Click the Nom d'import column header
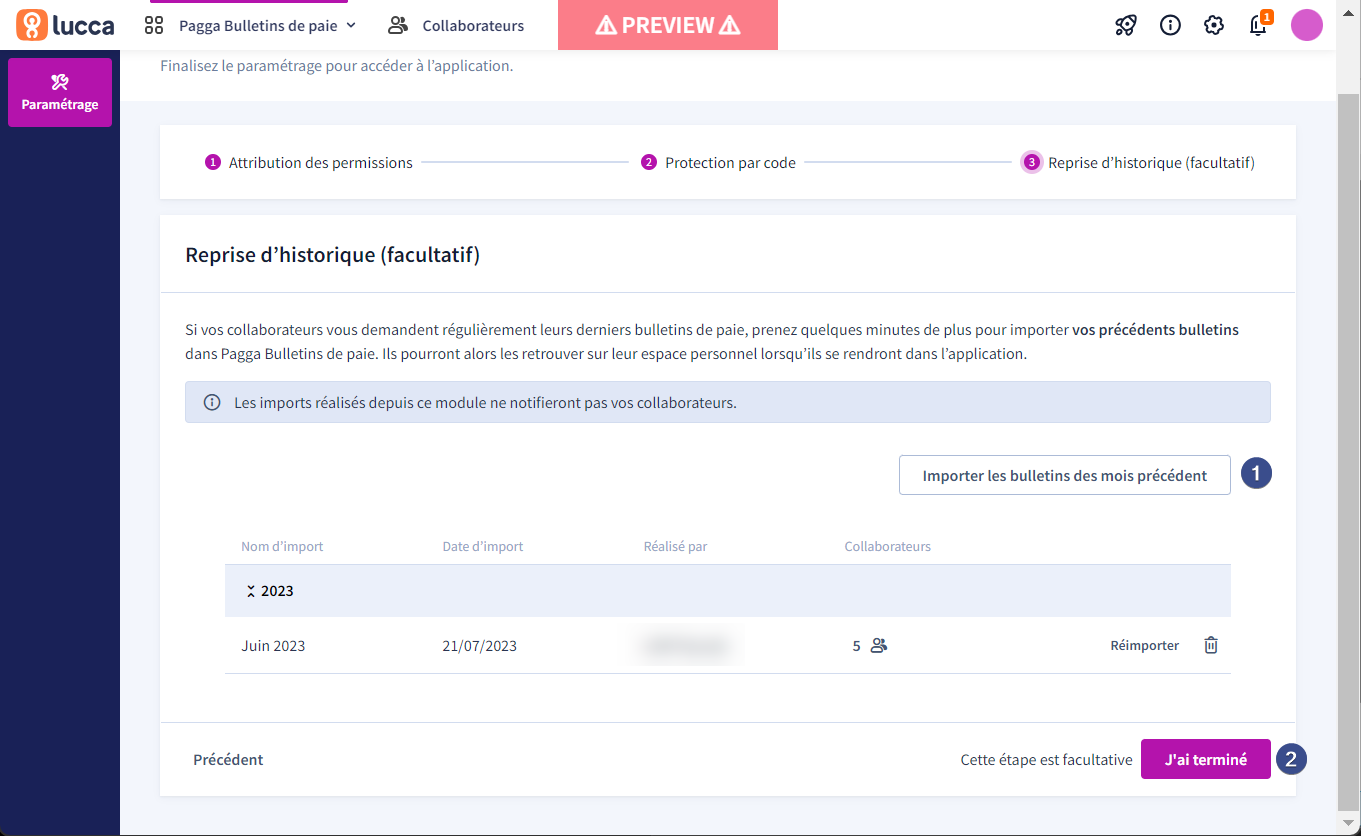The height and width of the screenshot is (836, 1361). click(282, 546)
